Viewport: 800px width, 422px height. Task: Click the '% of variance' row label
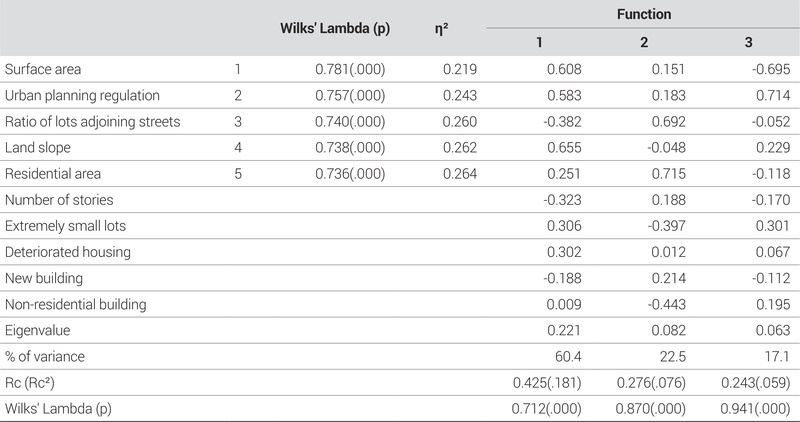click(43, 356)
